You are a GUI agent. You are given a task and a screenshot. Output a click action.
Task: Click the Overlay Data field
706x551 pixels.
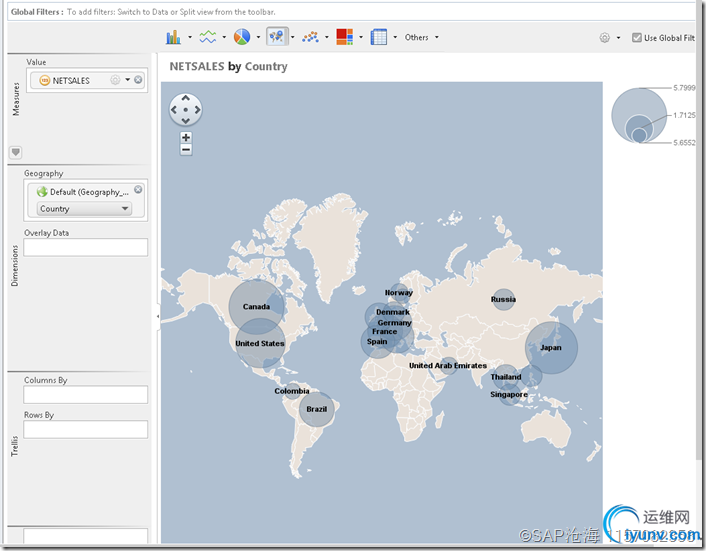point(86,248)
